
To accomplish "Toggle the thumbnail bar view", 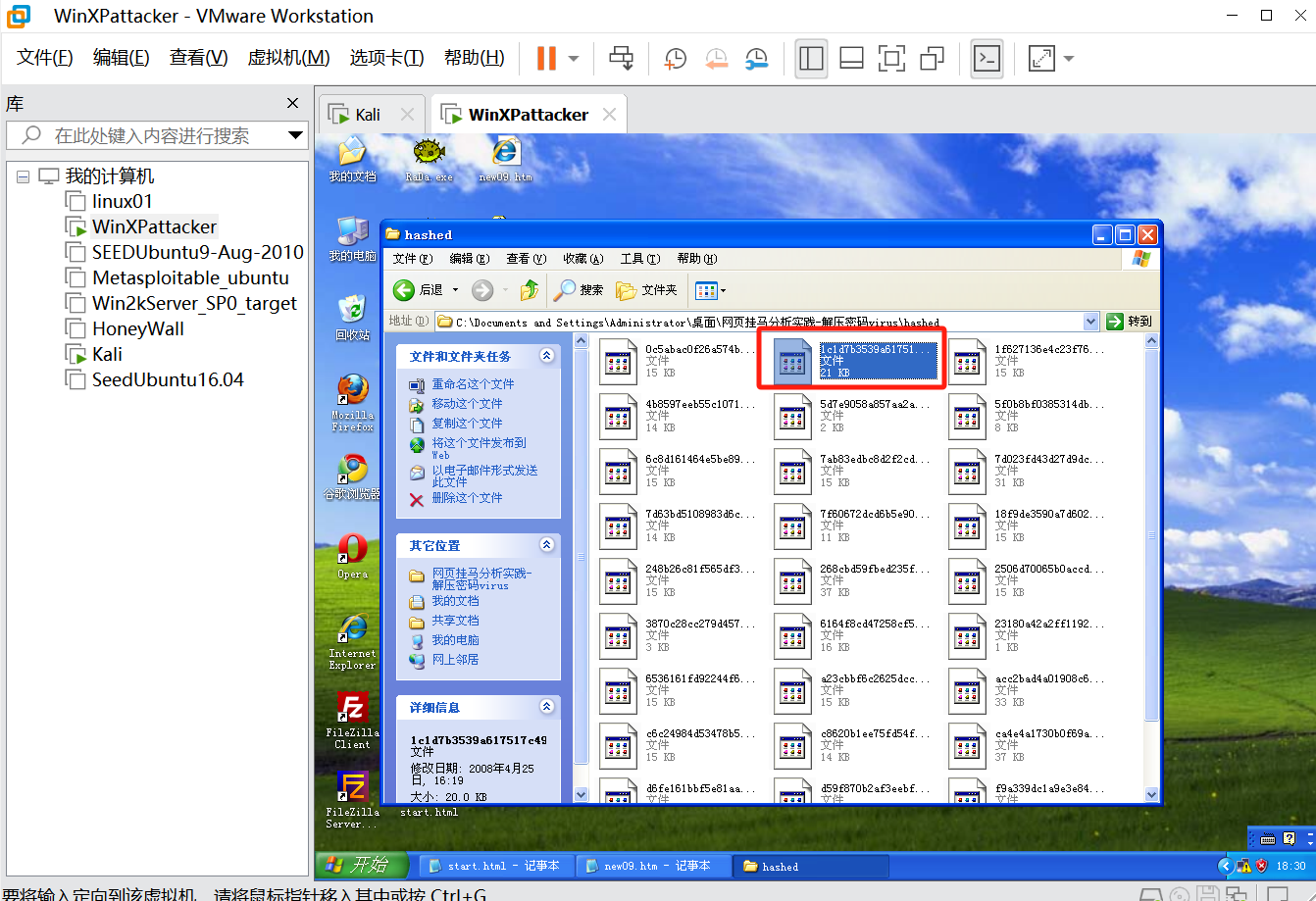I will click(851, 59).
